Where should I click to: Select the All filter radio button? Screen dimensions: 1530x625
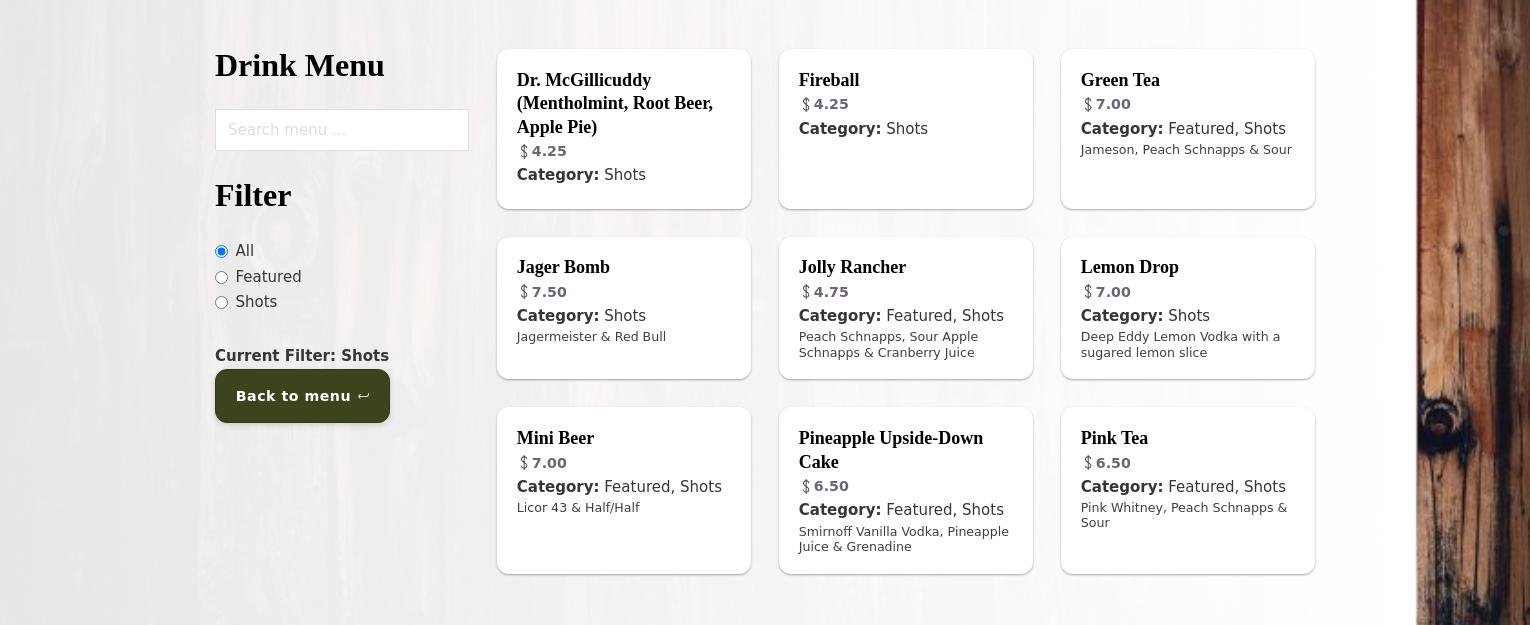click(x=222, y=251)
